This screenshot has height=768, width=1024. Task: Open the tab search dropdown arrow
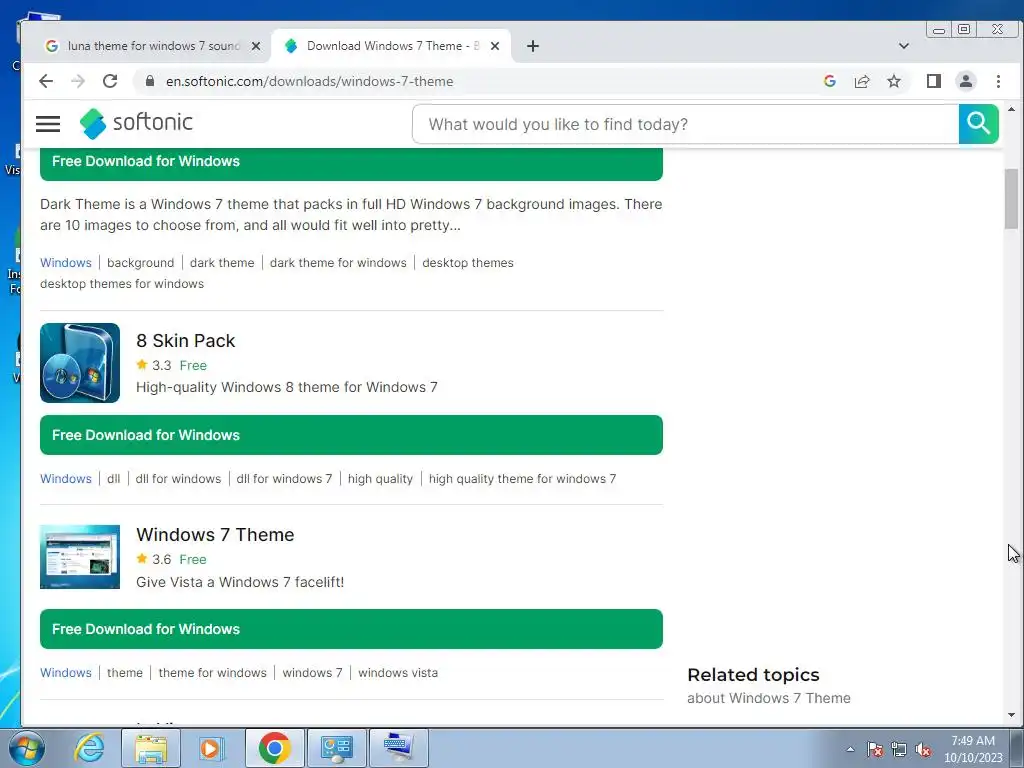[x=903, y=46]
